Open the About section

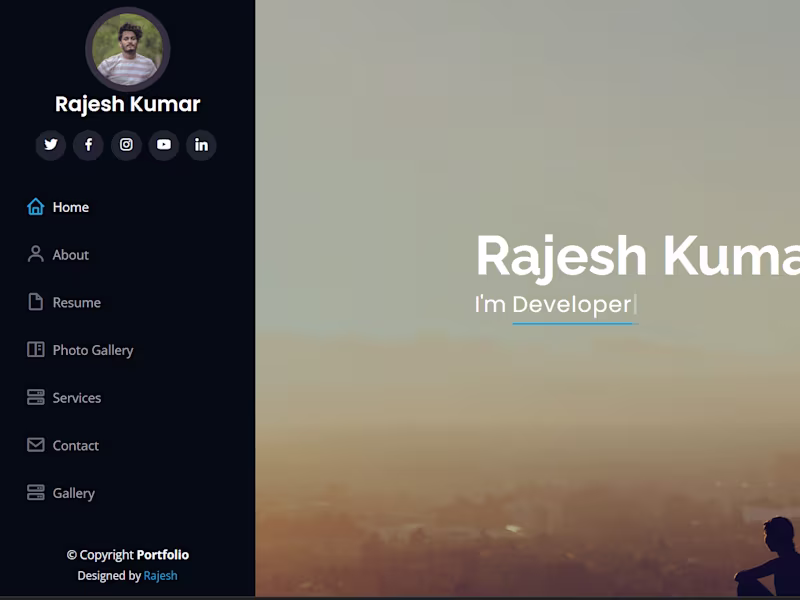pyautogui.click(x=70, y=255)
